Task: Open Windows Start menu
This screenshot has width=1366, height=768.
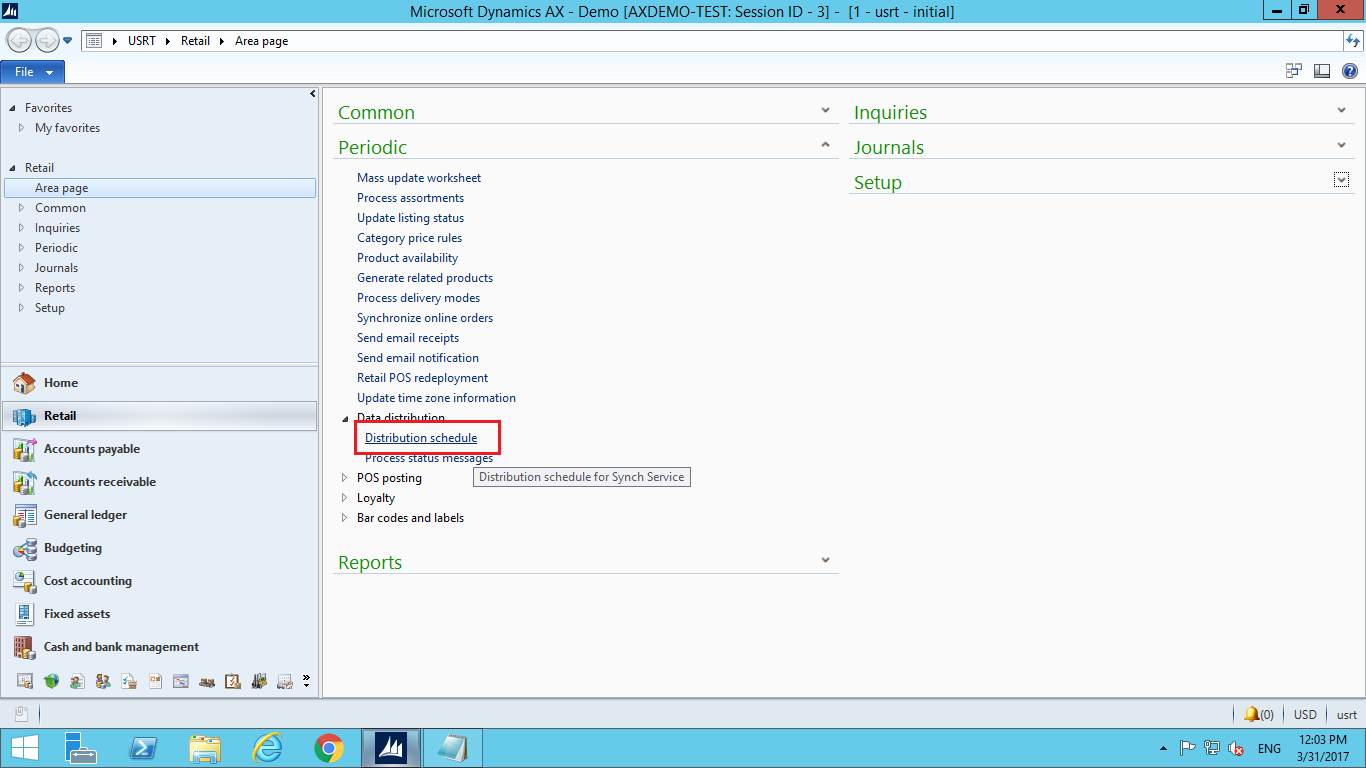Action: (25, 748)
